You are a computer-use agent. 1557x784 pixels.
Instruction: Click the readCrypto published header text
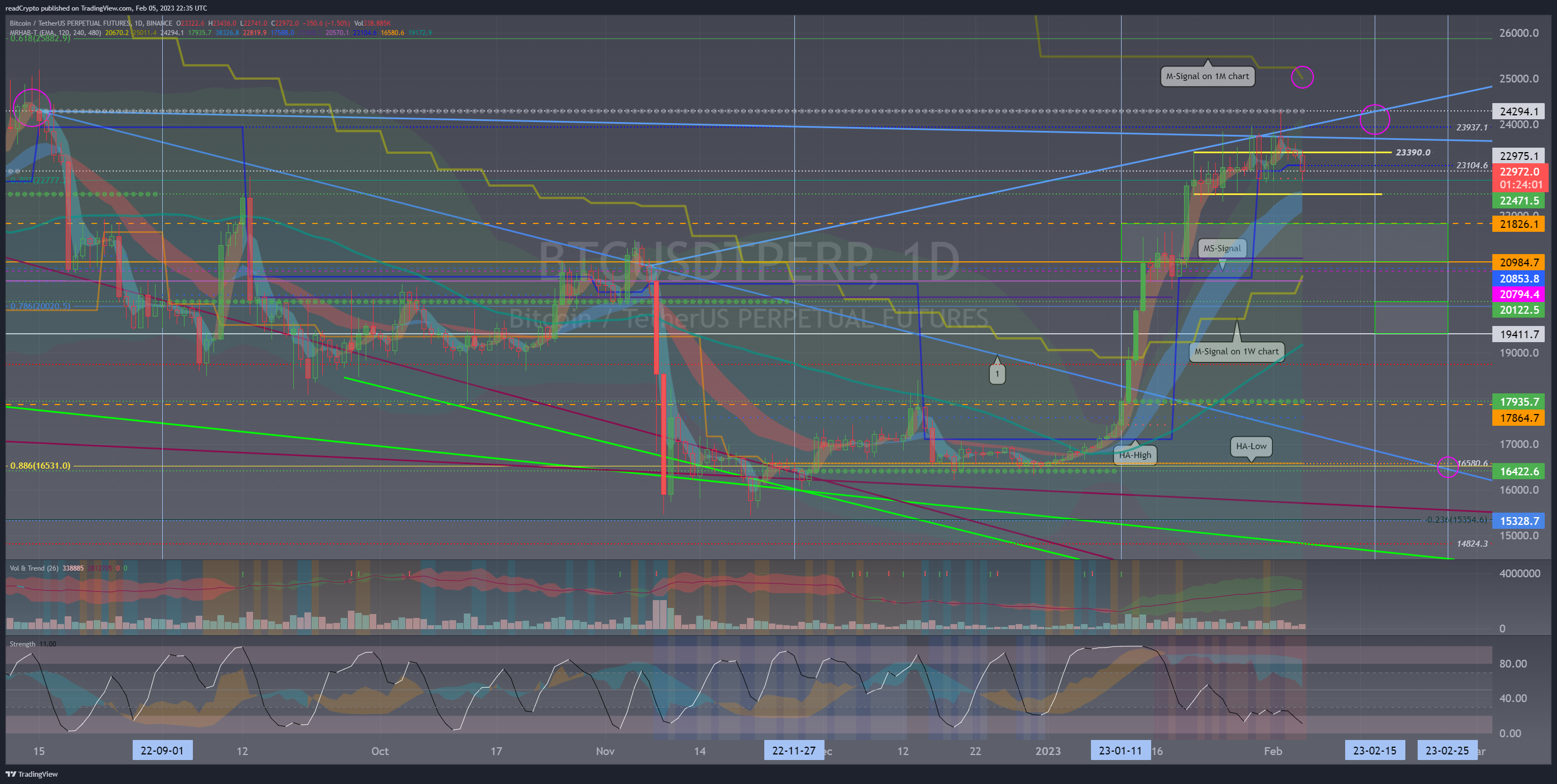[x=106, y=8]
